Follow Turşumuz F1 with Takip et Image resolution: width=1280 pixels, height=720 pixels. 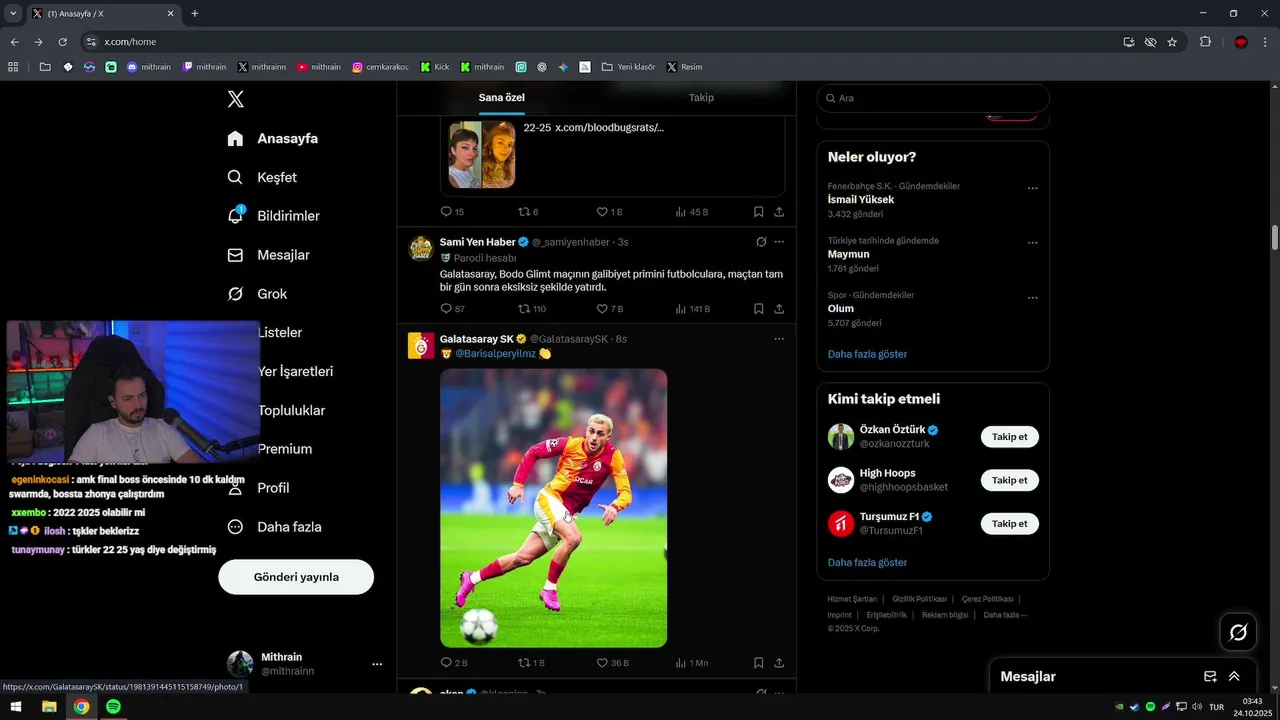(1009, 523)
